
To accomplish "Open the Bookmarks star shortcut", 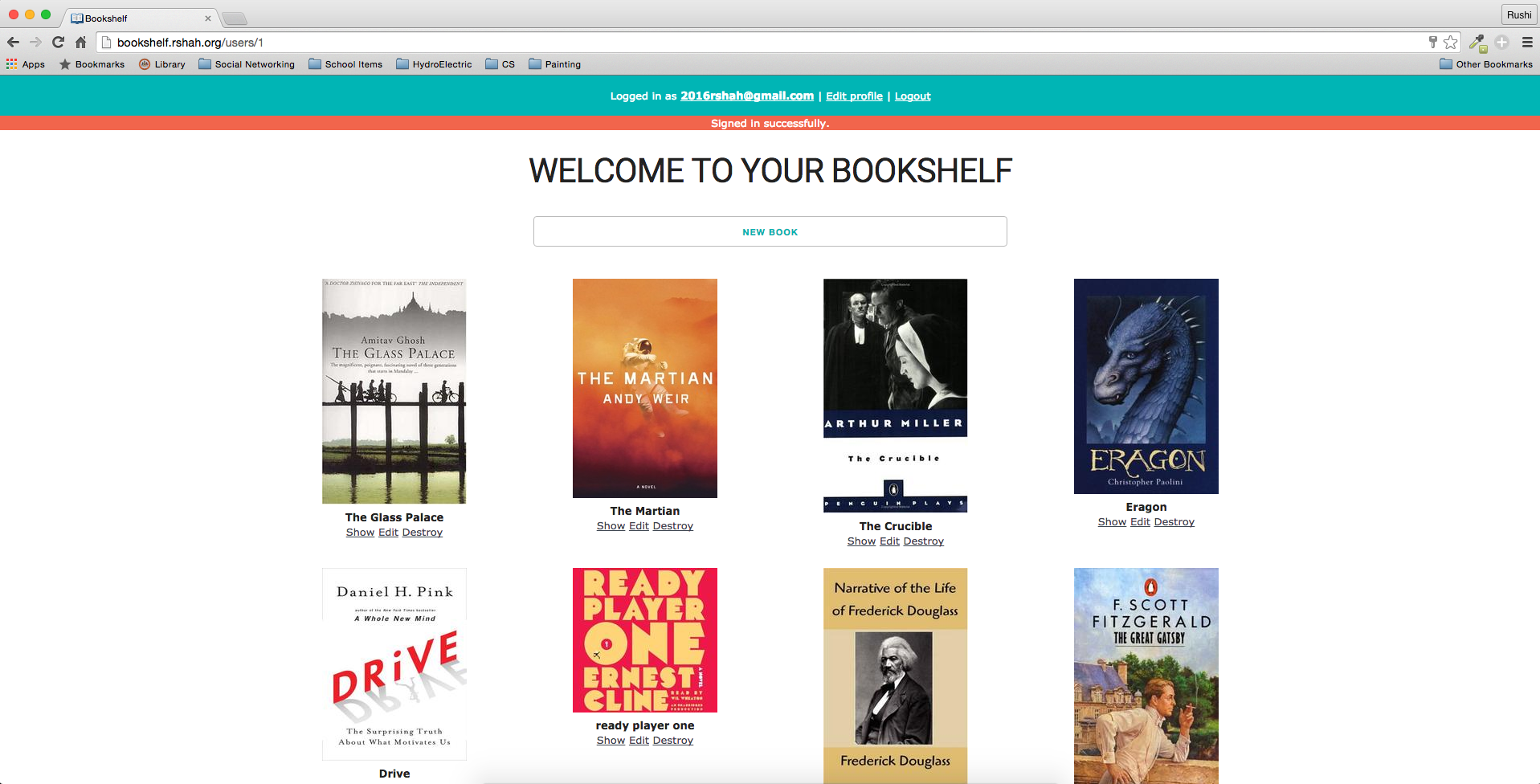I will 92,64.
